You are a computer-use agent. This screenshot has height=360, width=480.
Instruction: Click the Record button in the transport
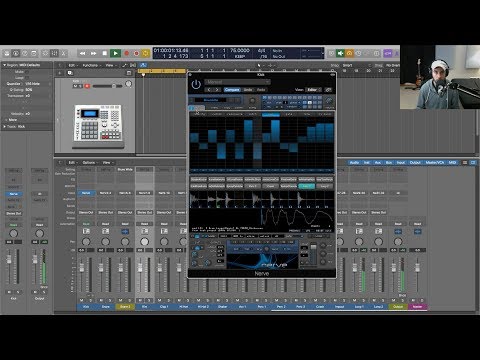click(x=127, y=53)
